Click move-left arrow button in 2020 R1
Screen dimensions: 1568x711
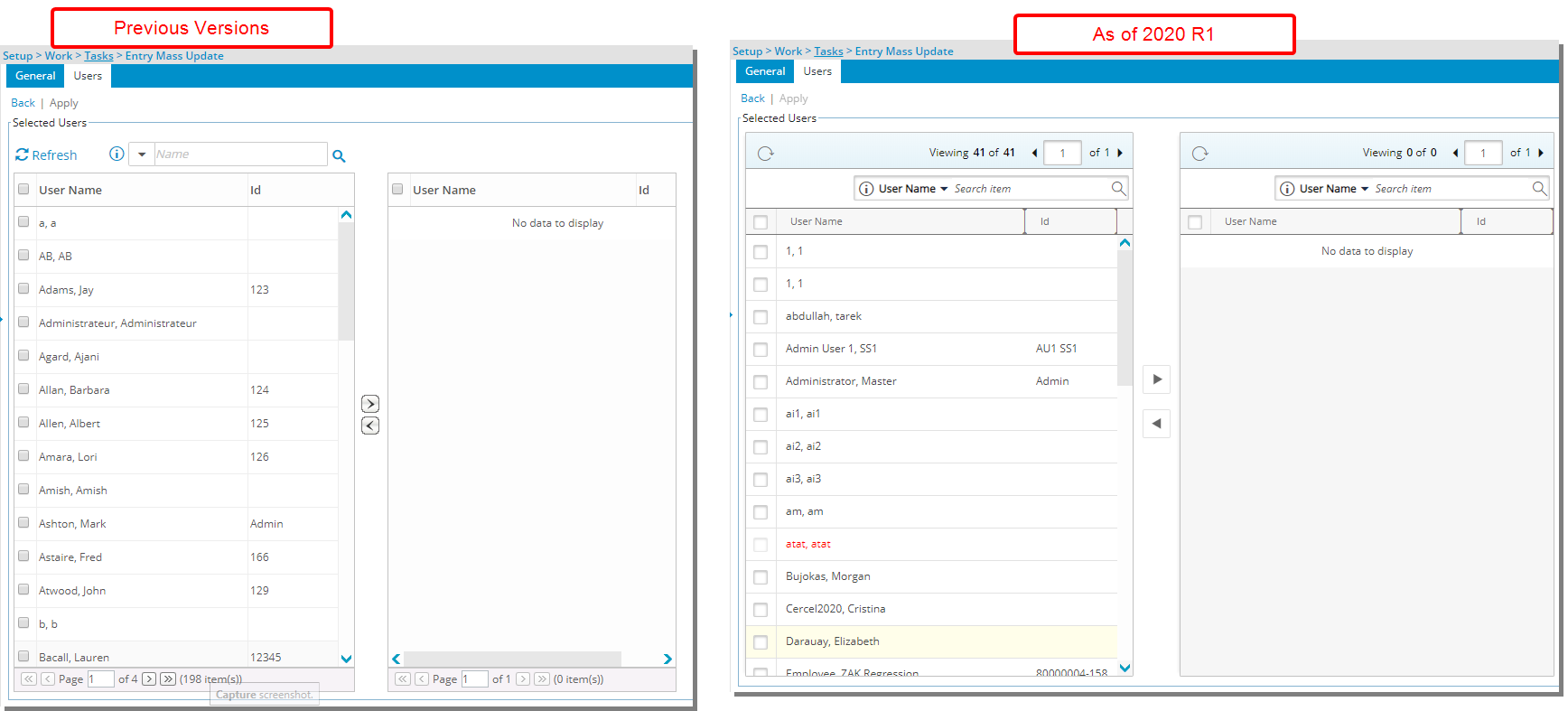[1157, 424]
